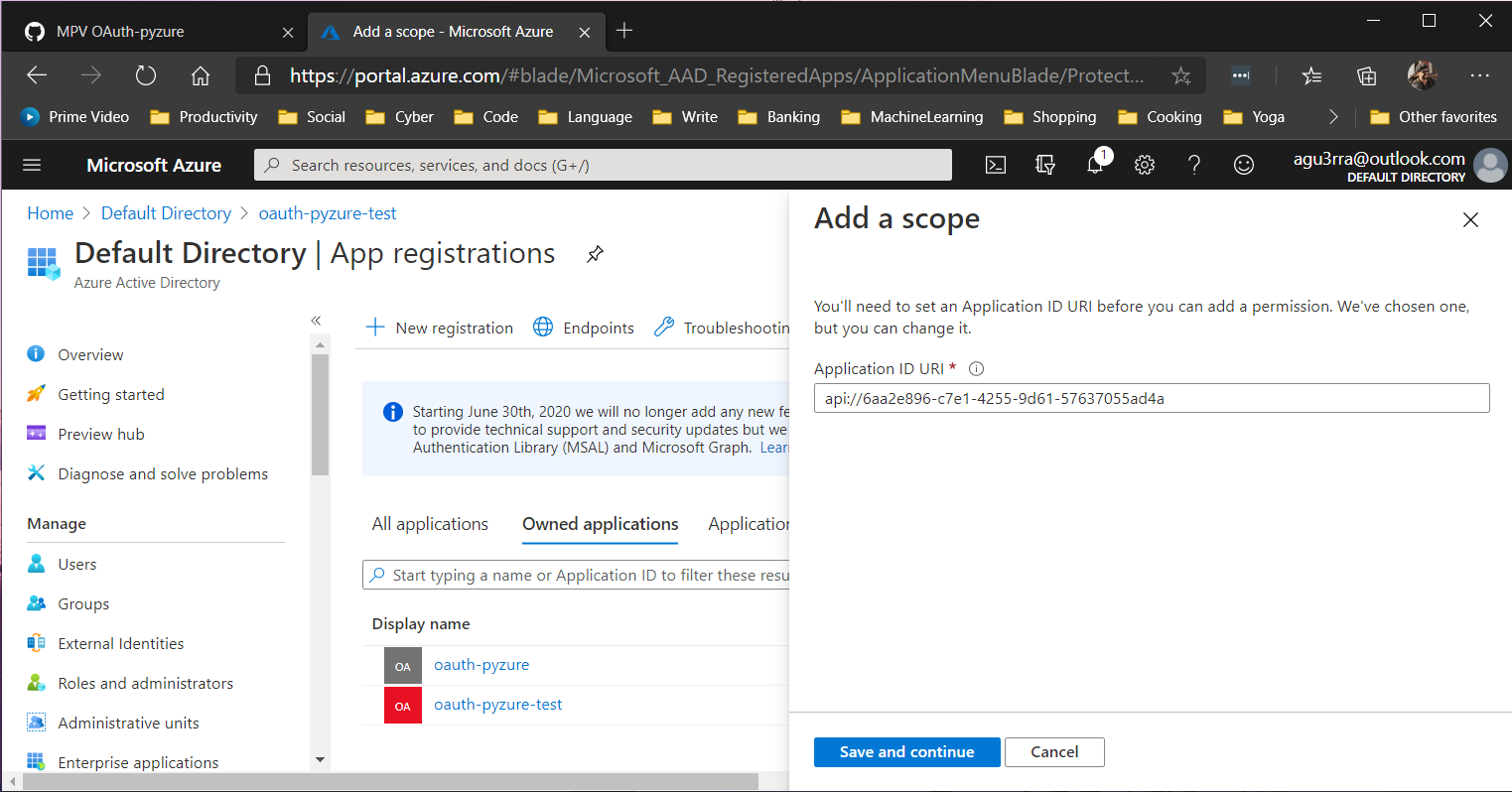Open oauth-pyzure-test in the applications list

pyautogui.click(x=497, y=705)
